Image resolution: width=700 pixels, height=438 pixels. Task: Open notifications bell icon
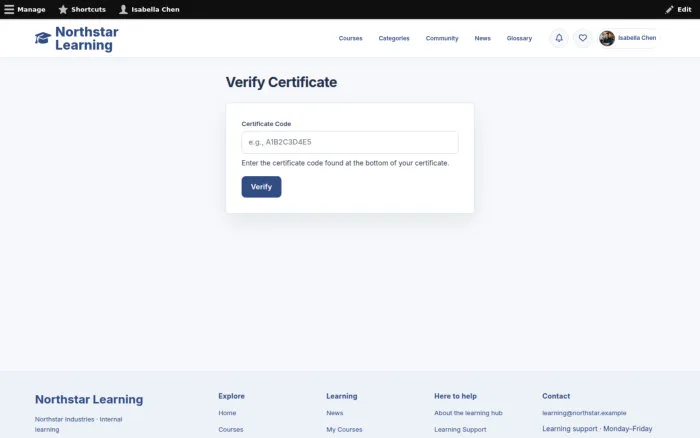(x=559, y=38)
